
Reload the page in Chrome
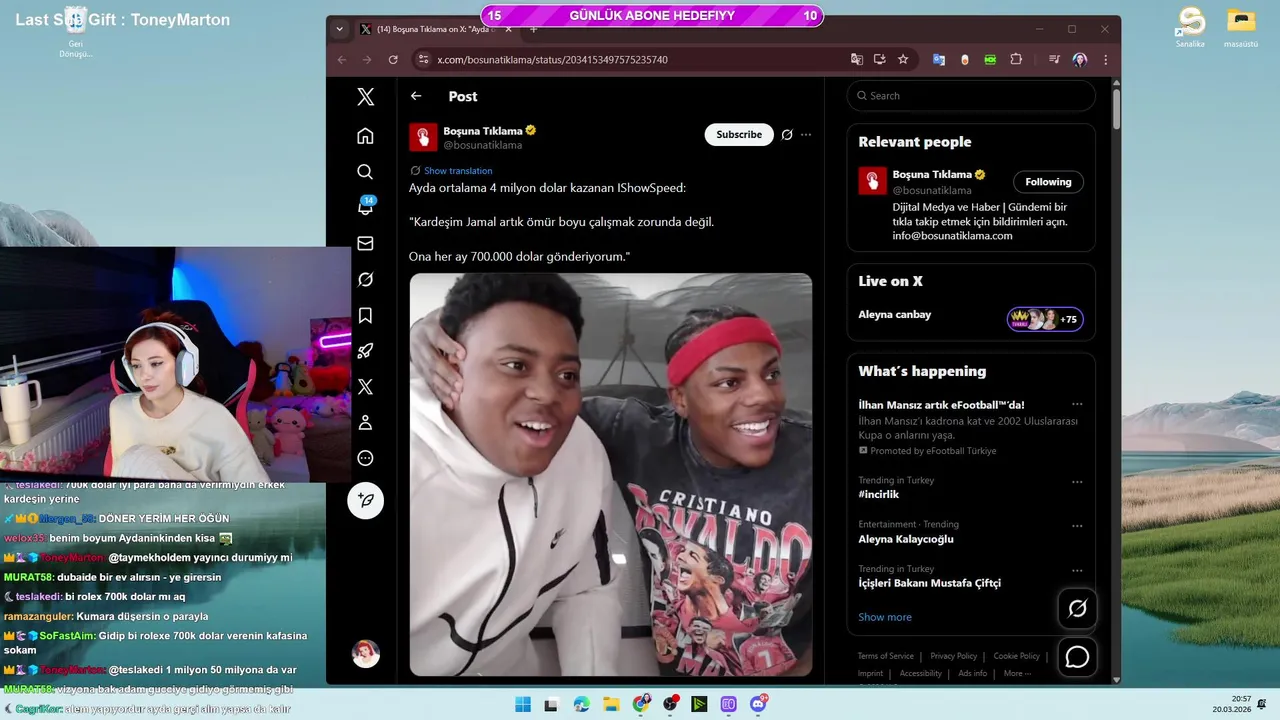pyautogui.click(x=393, y=60)
